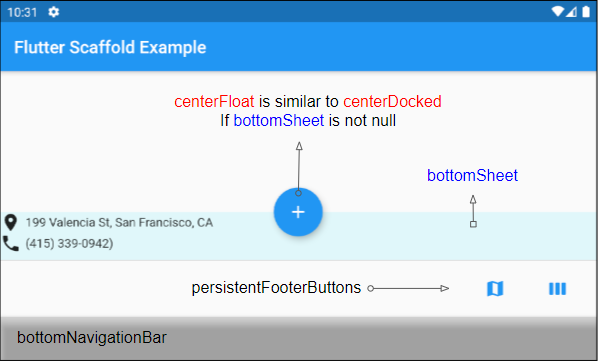The width and height of the screenshot is (598, 361).
Task: Click the view column footer icon
Action: pyautogui.click(x=557, y=289)
